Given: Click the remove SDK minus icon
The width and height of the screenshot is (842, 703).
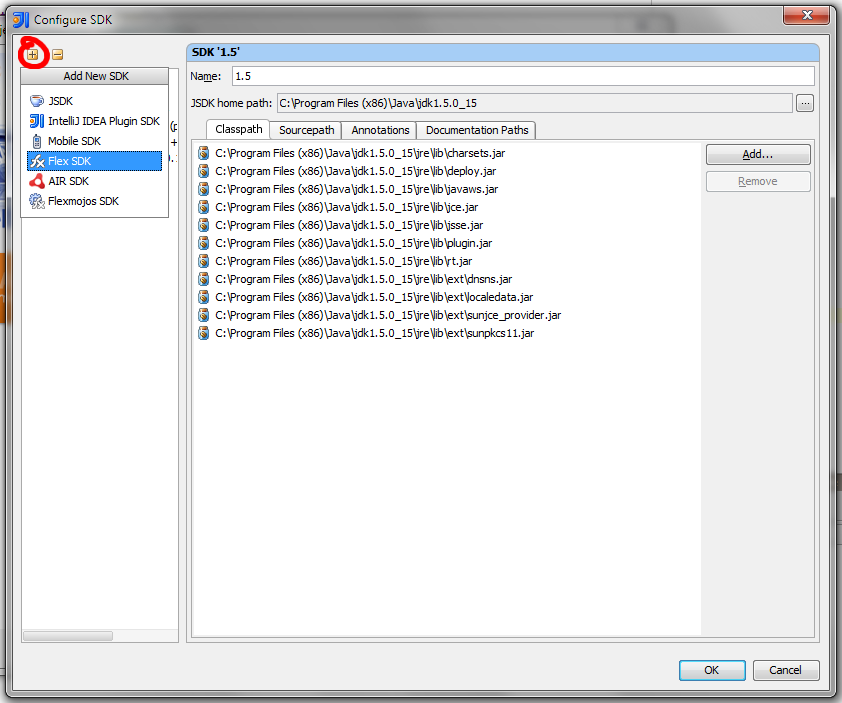Looking at the screenshot, I should pos(57,54).
